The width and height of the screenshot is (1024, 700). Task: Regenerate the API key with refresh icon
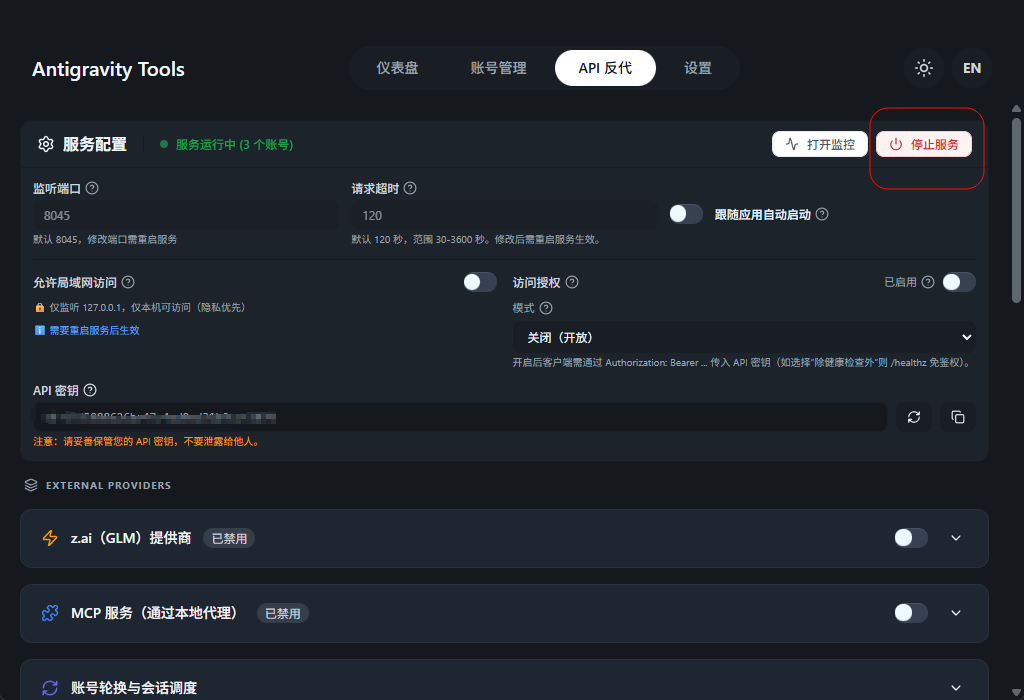pos(914,417)
